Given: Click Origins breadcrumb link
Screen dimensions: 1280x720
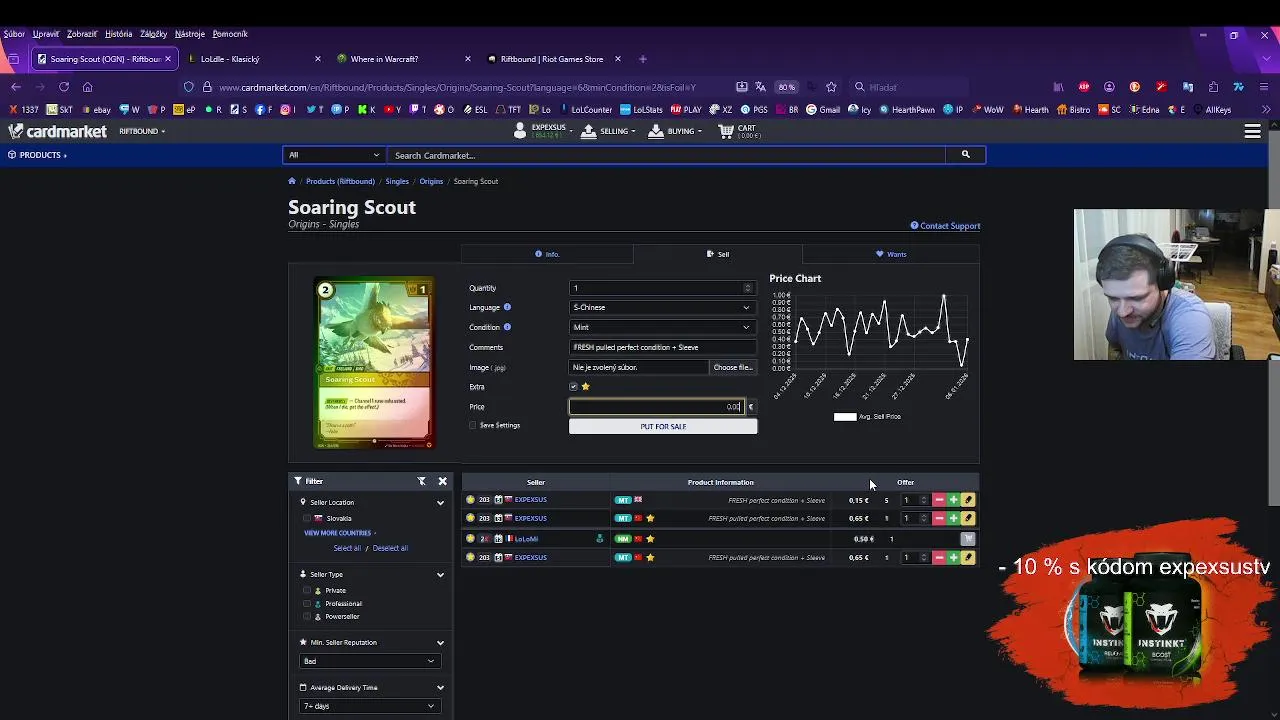Looking at the screenshot, I should [x=431, y=181].
